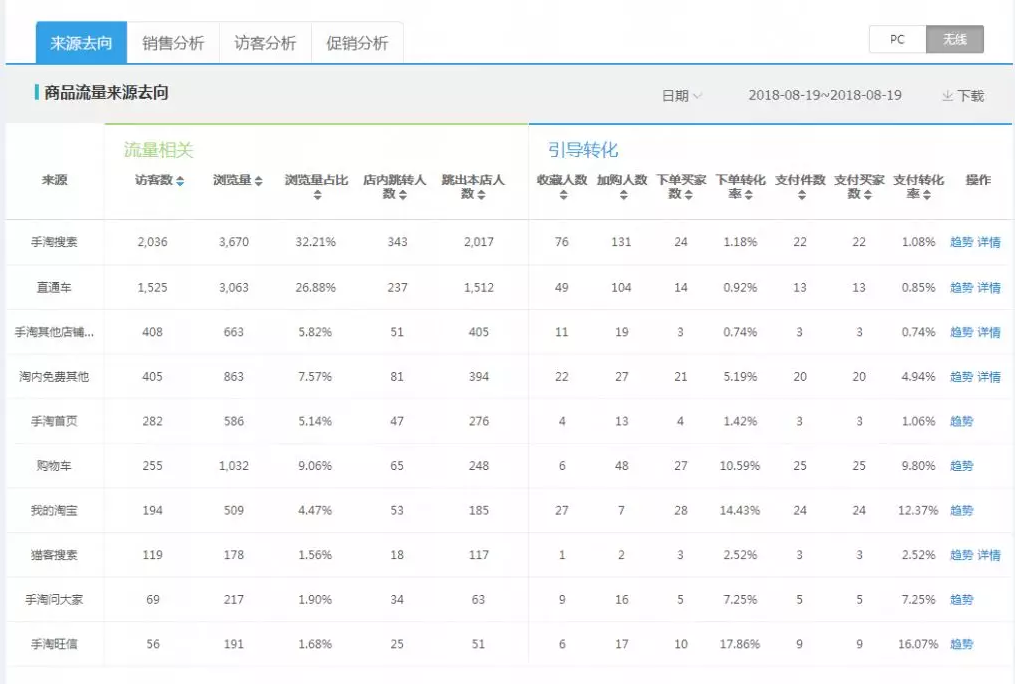Click the 16.07% payment conversion value

[x=918, y=645]
